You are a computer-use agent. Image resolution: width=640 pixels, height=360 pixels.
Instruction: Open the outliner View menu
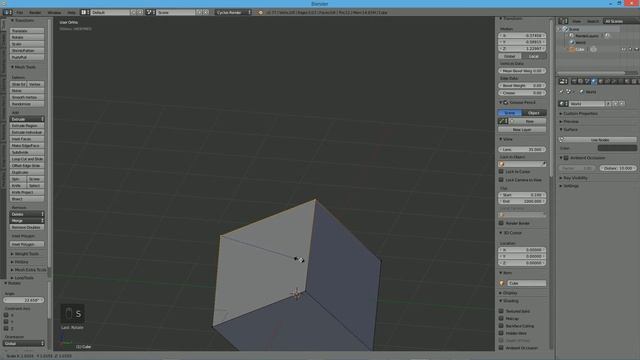pyautogui.click(x=576, y=21)
